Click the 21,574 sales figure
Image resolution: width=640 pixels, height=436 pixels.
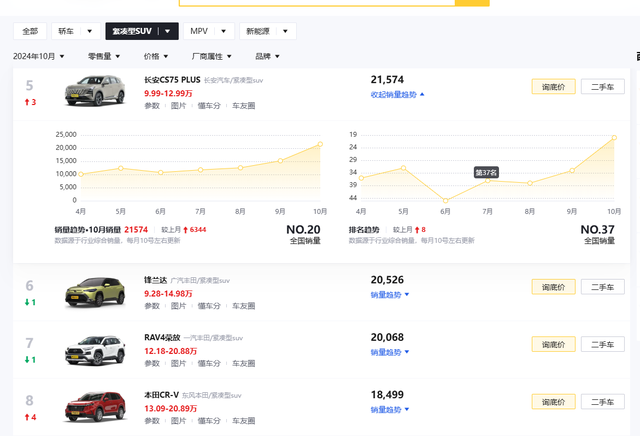387,80
